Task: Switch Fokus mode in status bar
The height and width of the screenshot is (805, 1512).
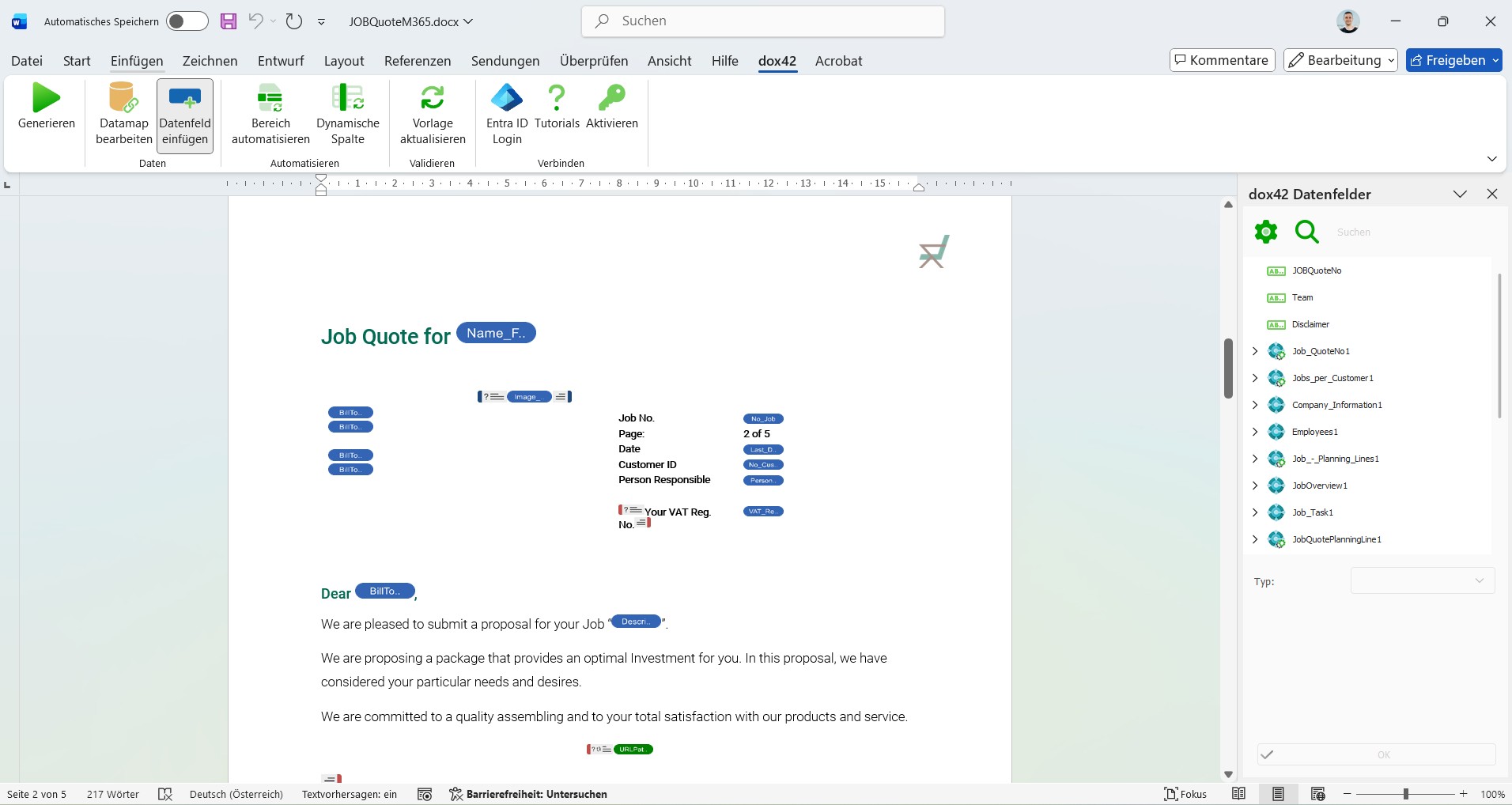Action: point(1186,794)
